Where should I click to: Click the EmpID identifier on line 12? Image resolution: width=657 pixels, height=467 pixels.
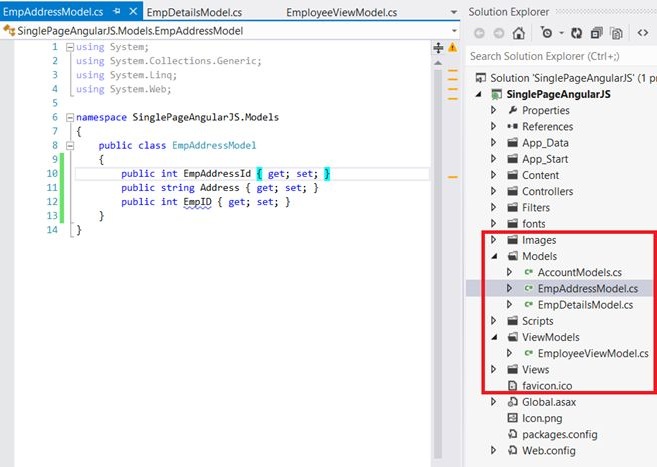(x=197, y=202)
